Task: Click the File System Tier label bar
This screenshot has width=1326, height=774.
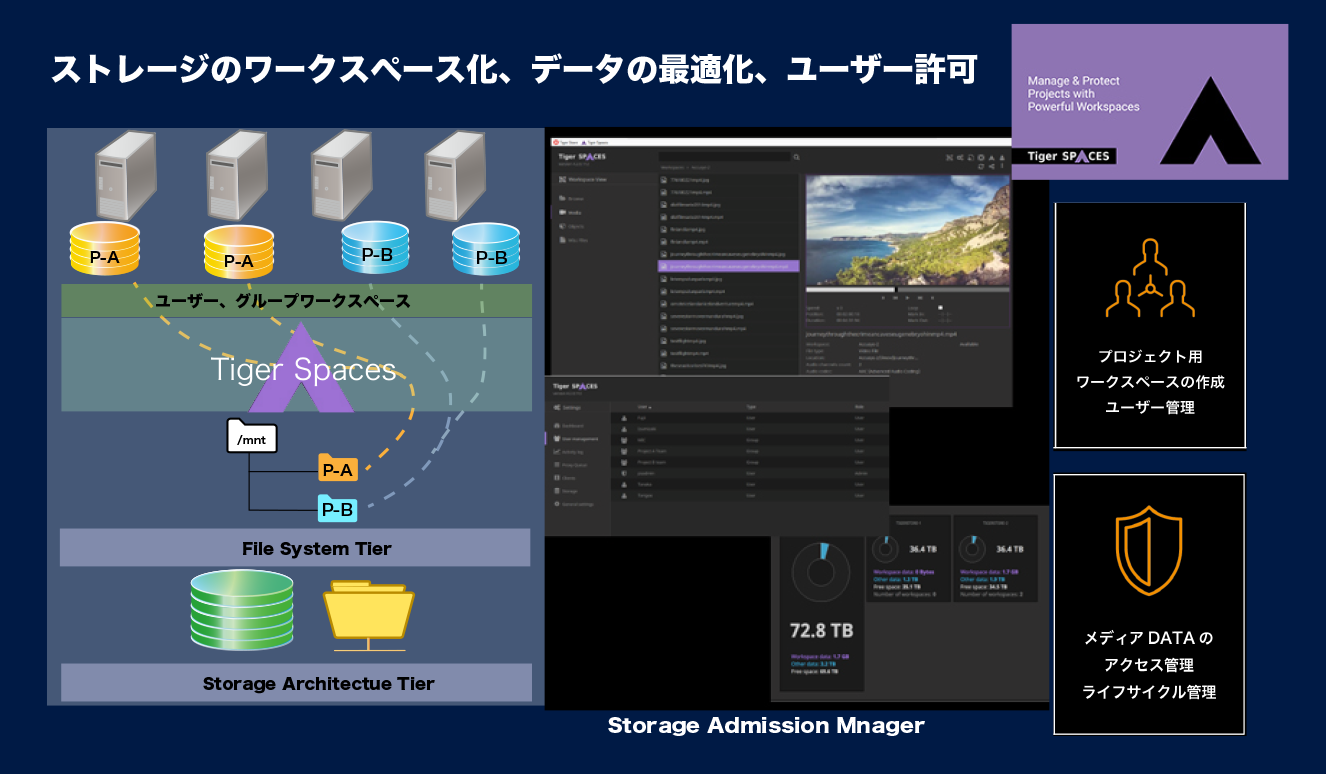Action: pos(295,548)
